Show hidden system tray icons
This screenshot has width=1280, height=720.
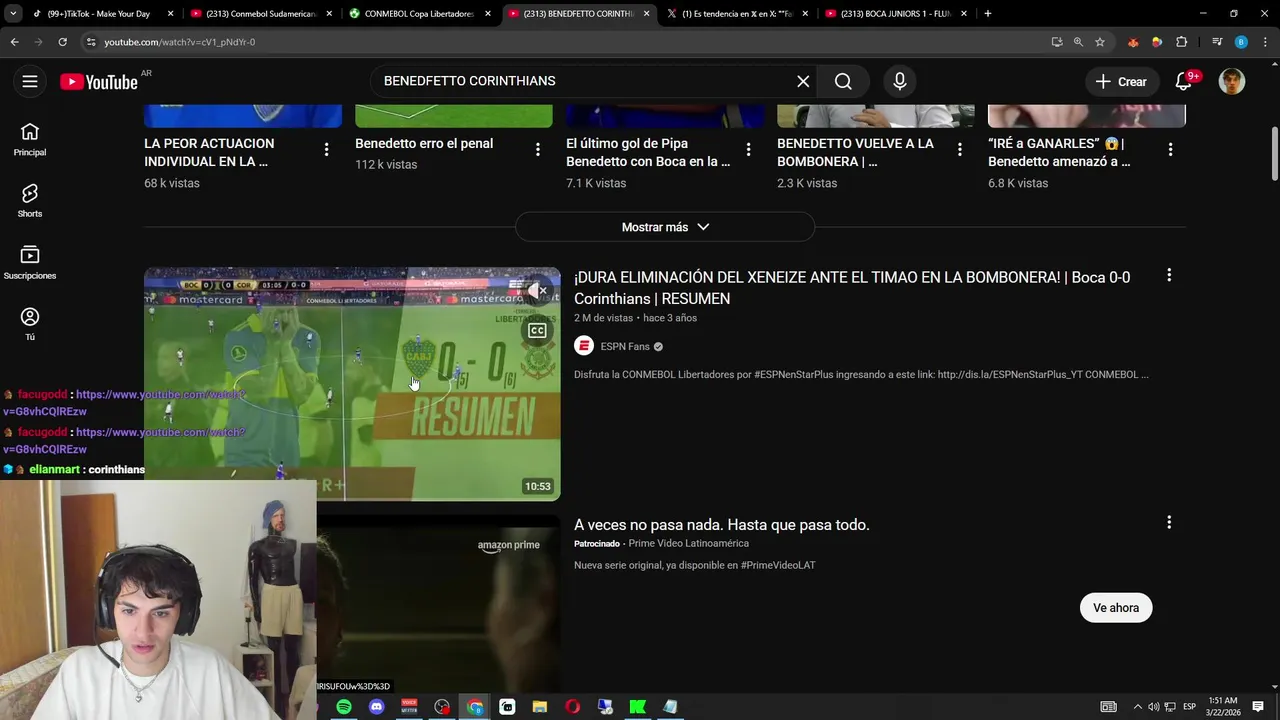click(1137, 707)
